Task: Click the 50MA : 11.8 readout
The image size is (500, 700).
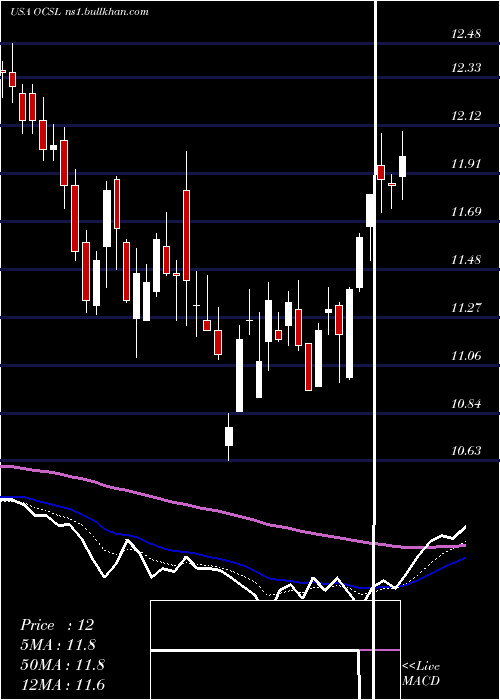Action: coord(62,664)
